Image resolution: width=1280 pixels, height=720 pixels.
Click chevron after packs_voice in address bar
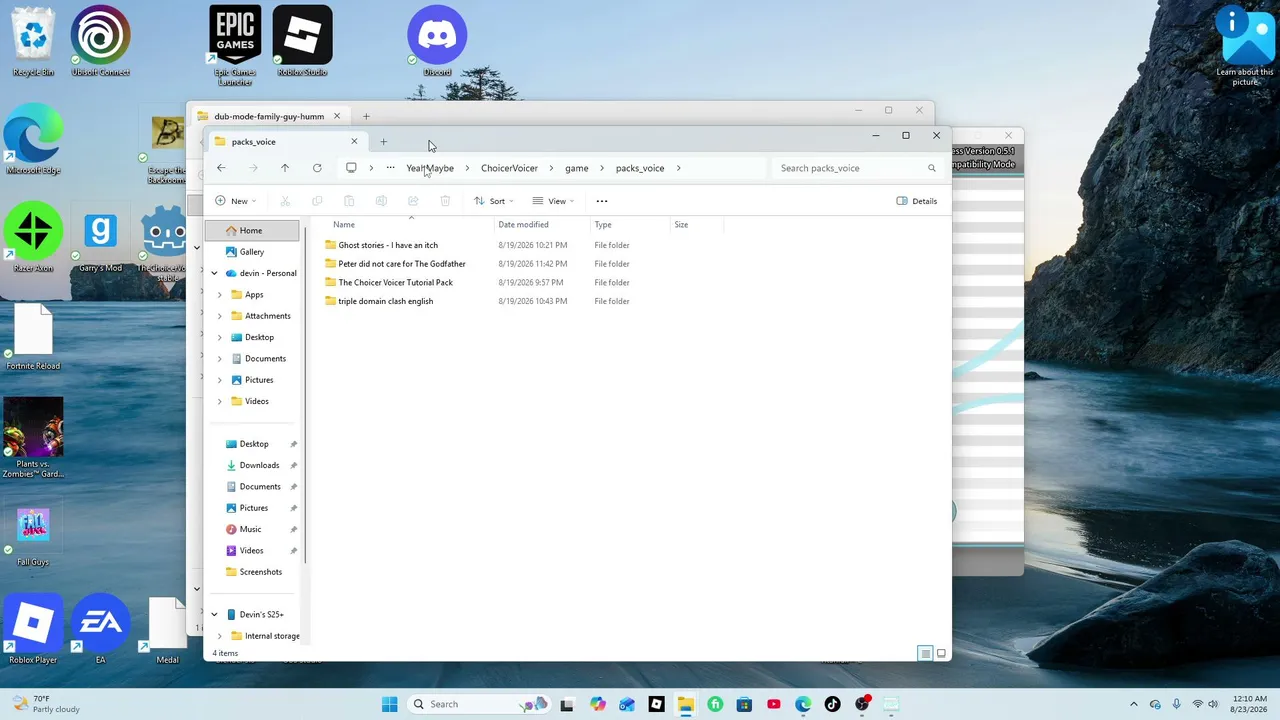pyautogui.click(x=679, y=168)
